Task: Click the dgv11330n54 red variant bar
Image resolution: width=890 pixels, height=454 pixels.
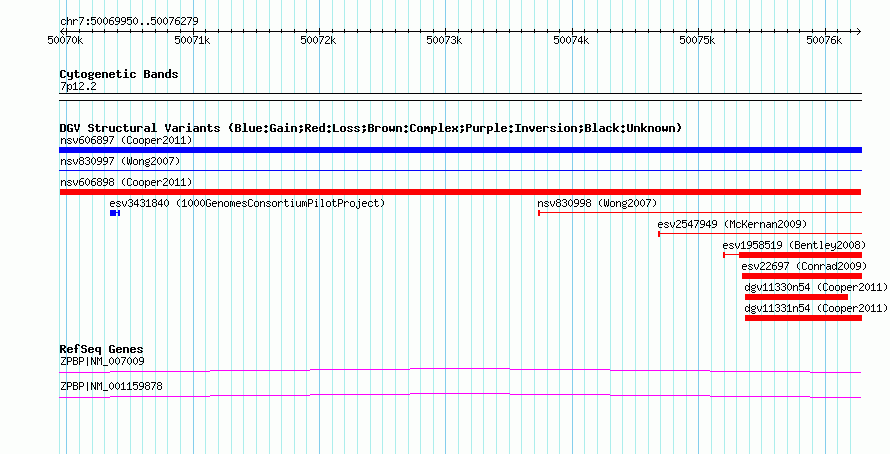Action: (x=796, y=297)
